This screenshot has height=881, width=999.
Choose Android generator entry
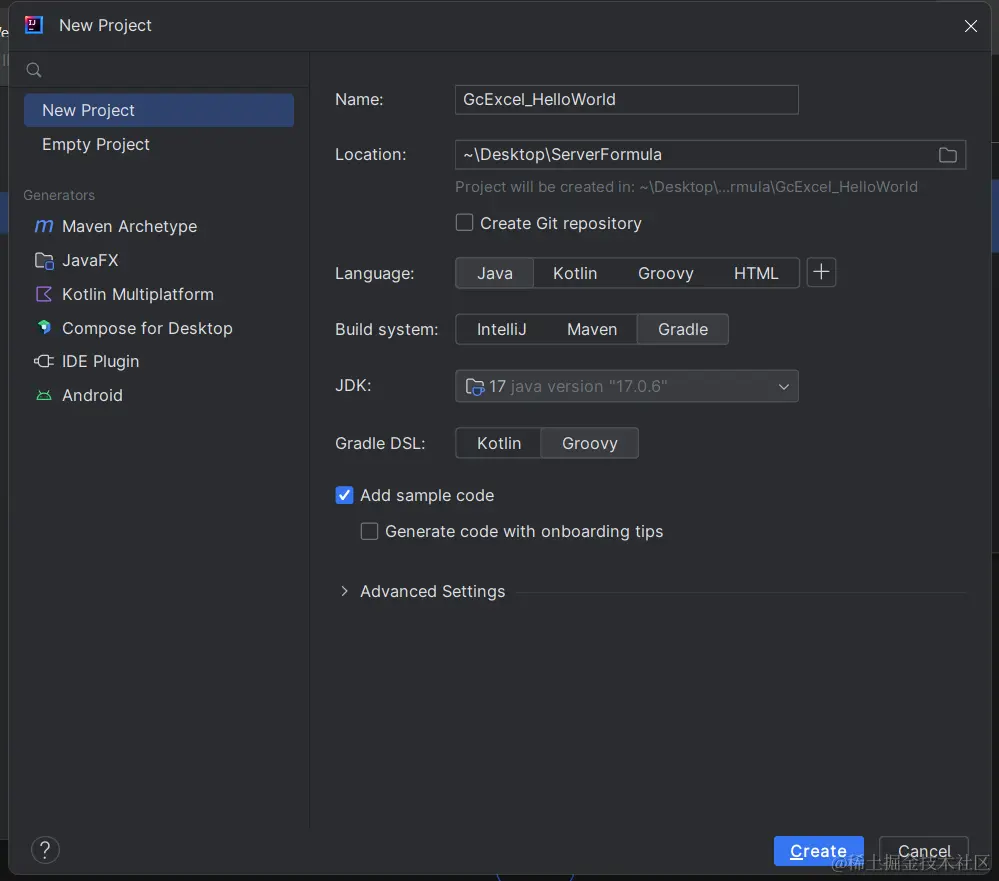pos(159,396)
